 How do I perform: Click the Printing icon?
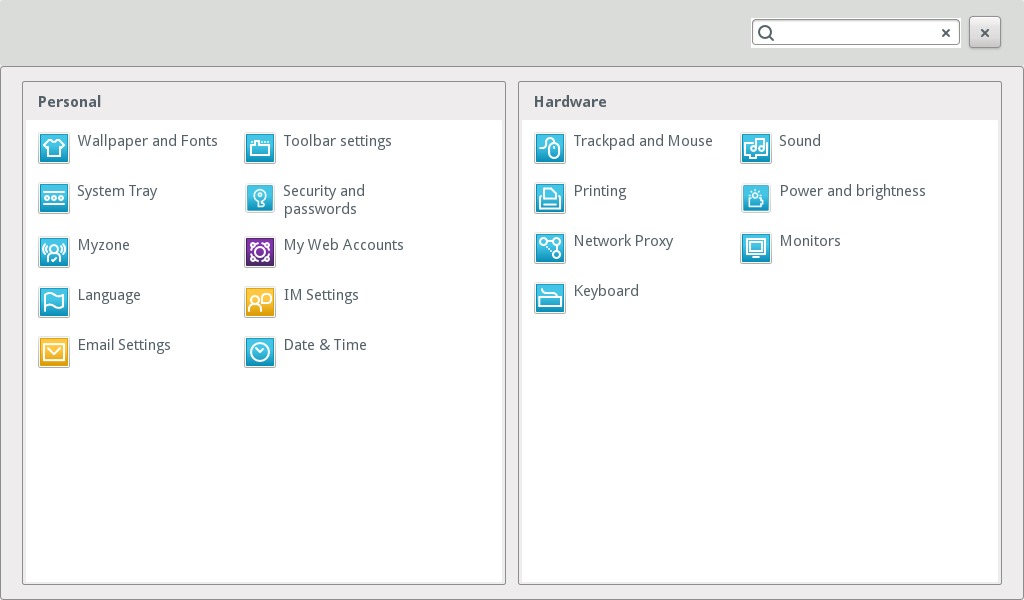(550, 198)
